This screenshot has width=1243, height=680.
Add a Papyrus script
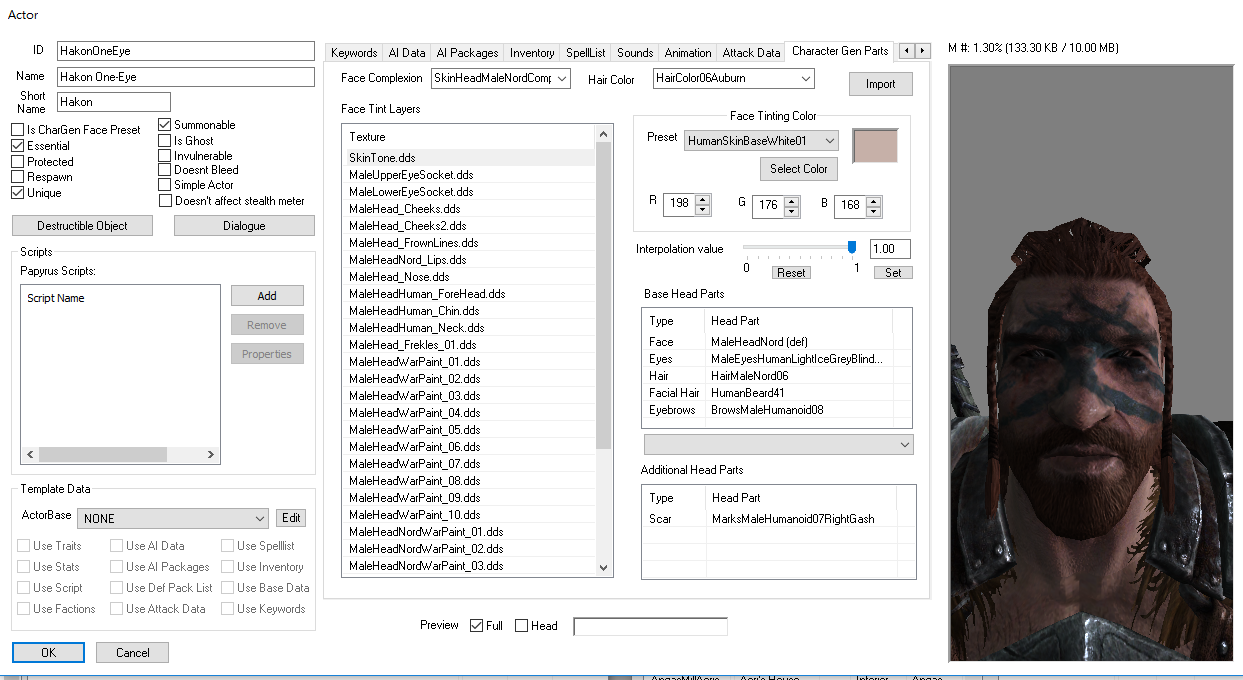[x=267, y=296]
